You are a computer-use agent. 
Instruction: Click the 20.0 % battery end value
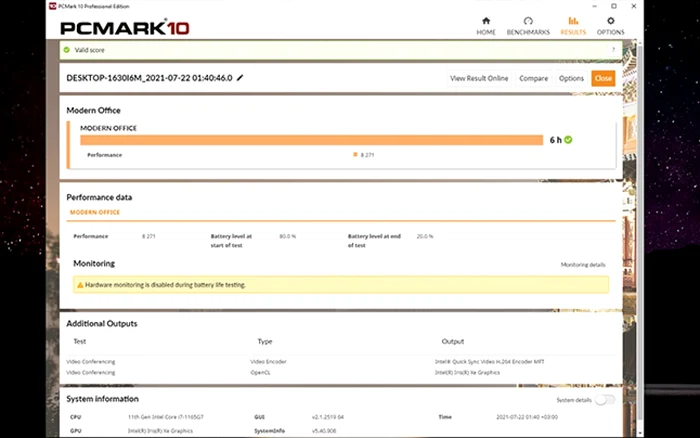(x=425, y=236)
